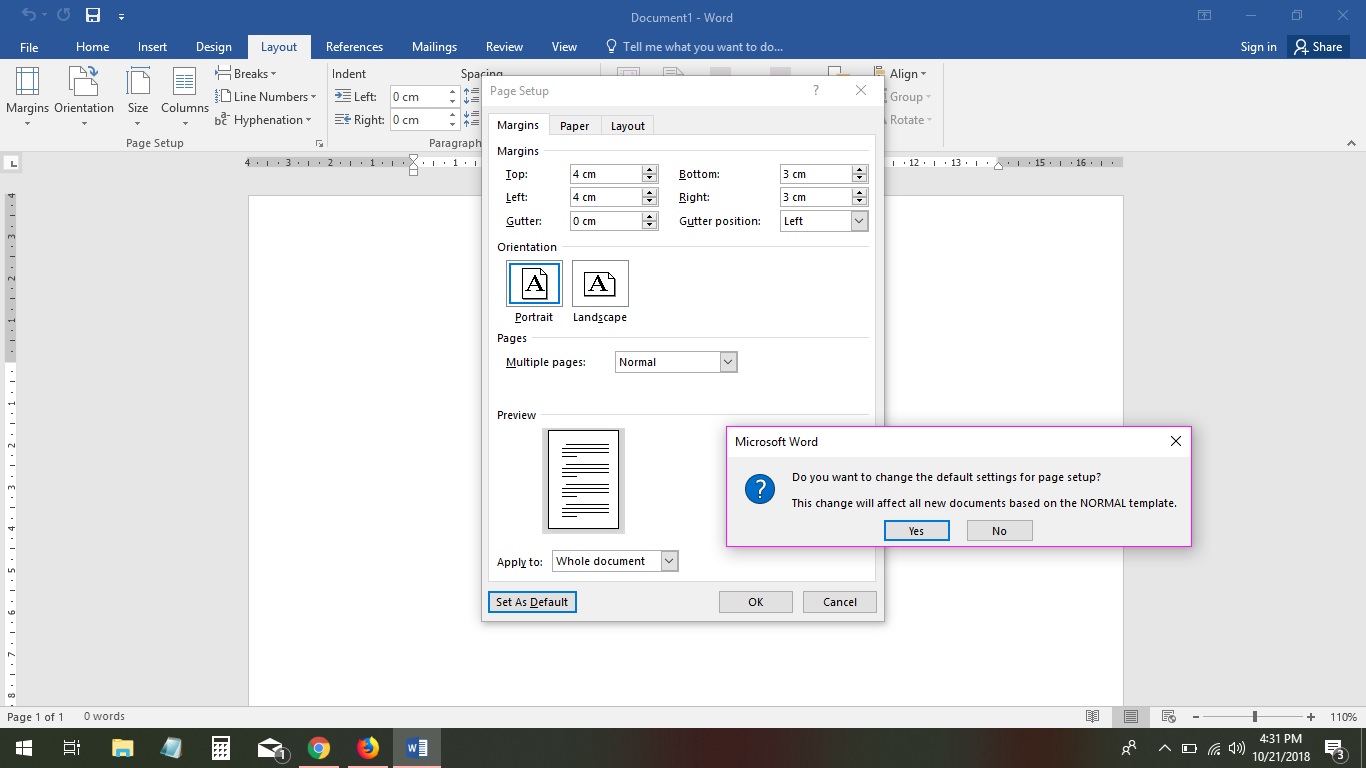Select Portrait orientation in Page Setup
Image resolution: width=1366 pixels, height=768 pixels.
click(534, 292)
